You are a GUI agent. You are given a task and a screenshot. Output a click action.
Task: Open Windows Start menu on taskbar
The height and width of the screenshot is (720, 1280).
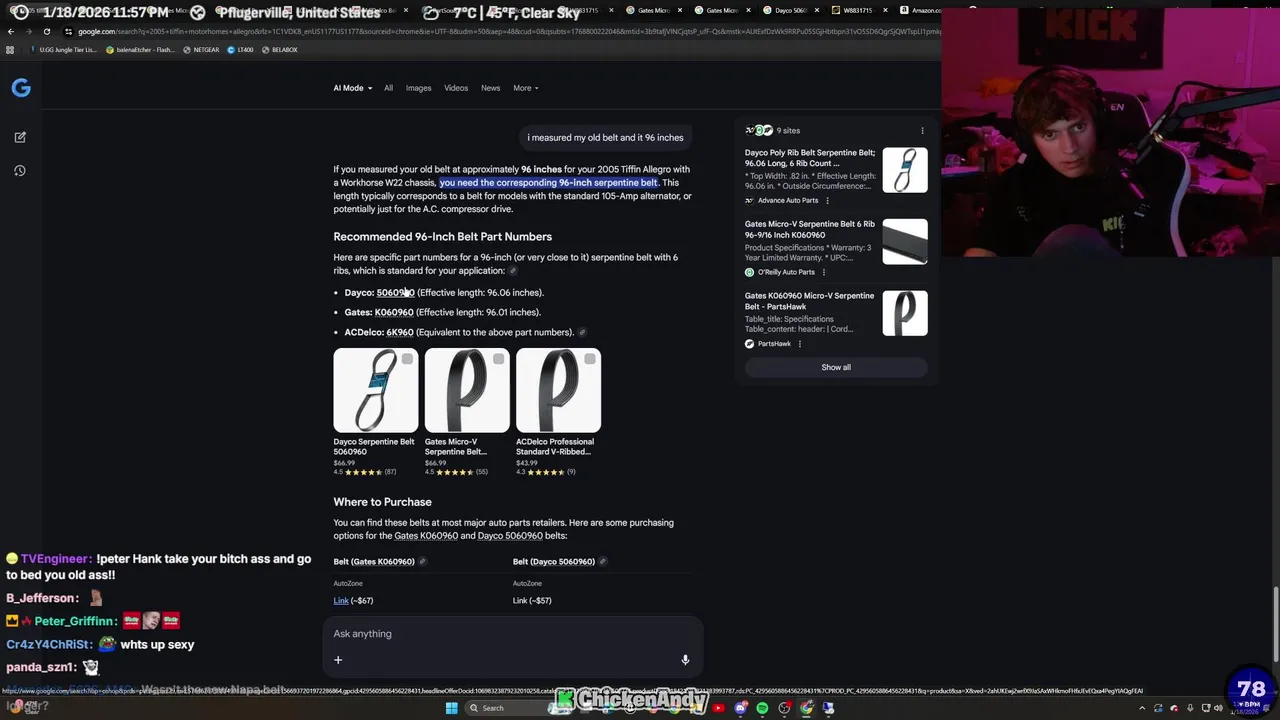coord(451,708)
